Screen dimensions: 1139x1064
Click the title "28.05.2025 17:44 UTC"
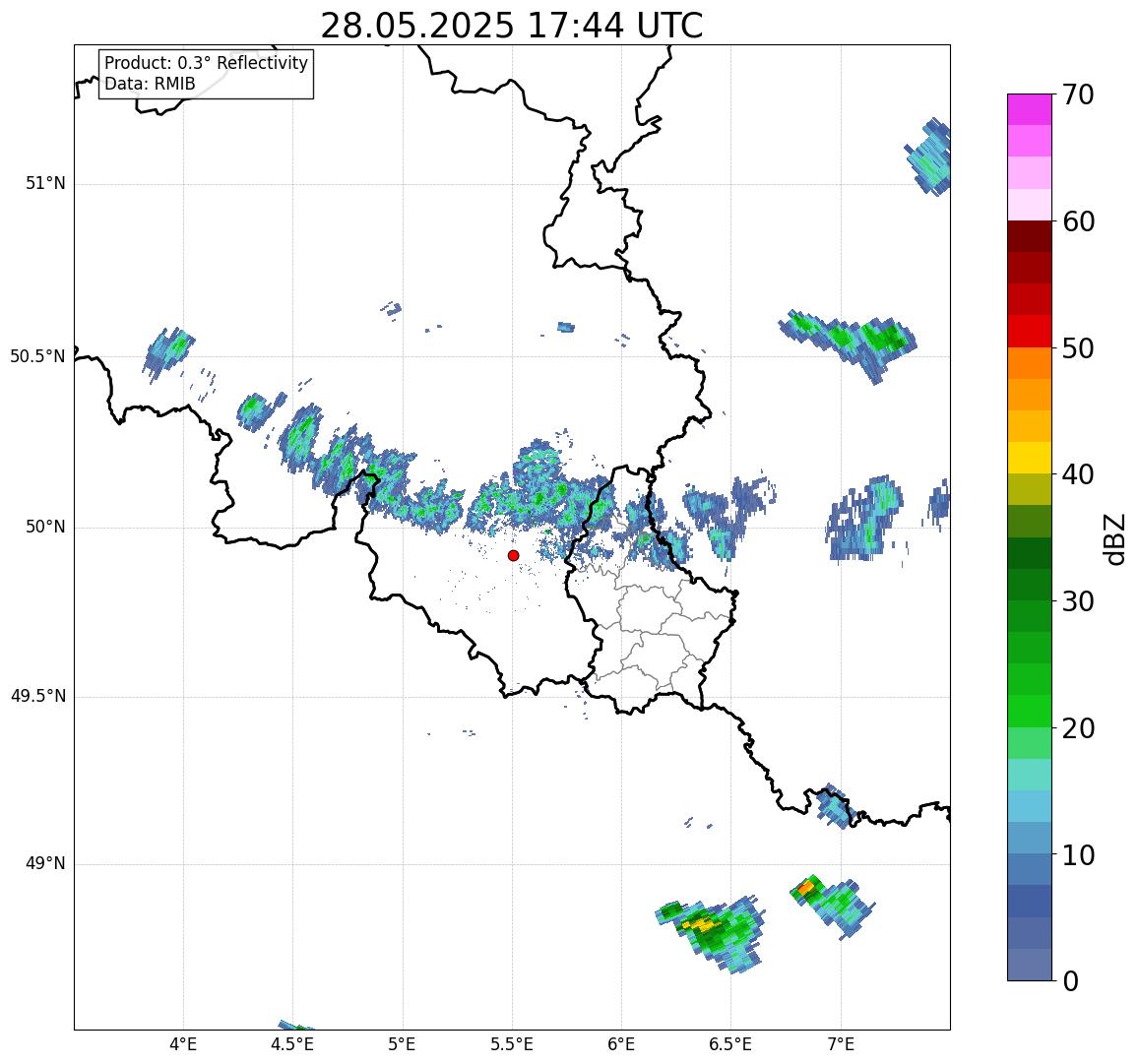511,27
